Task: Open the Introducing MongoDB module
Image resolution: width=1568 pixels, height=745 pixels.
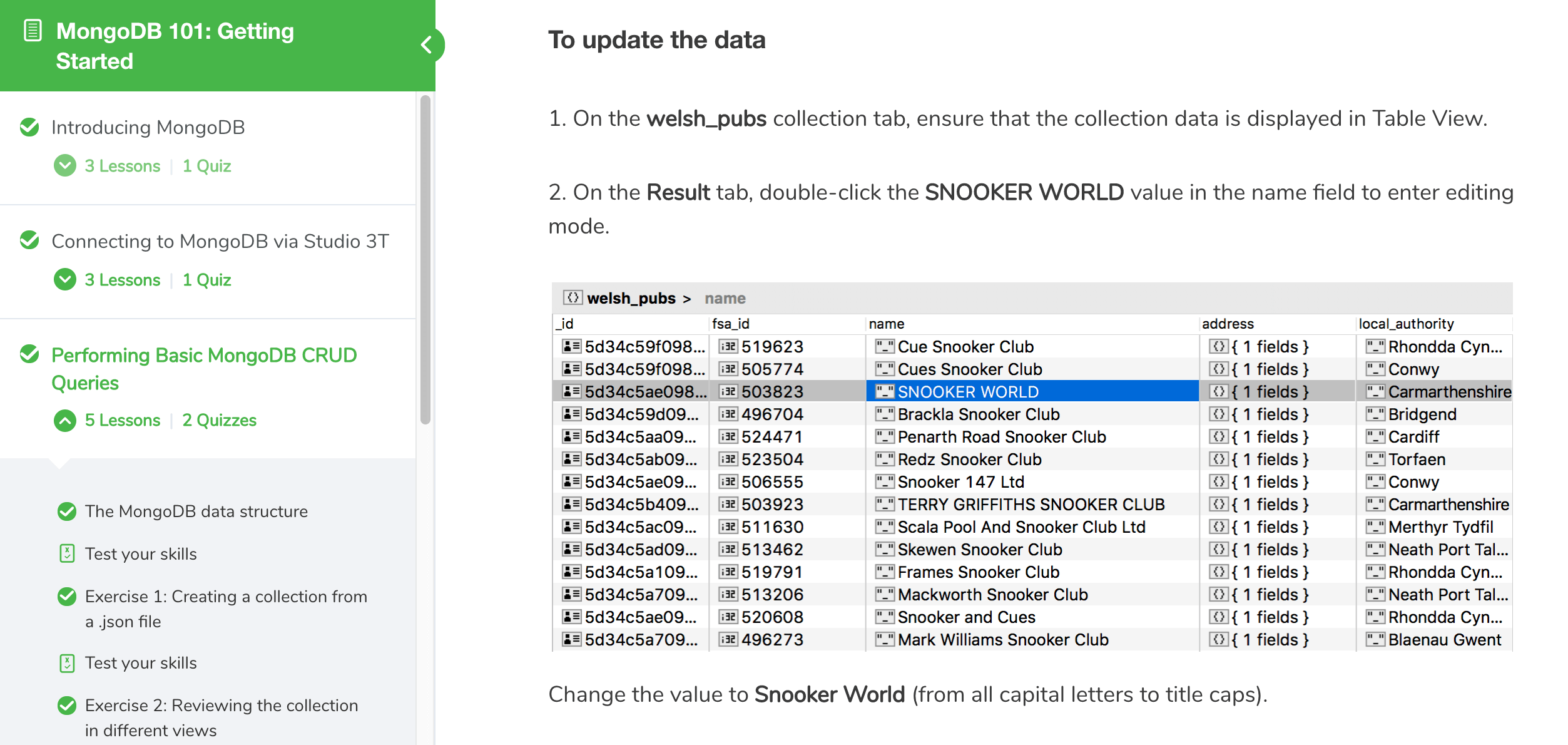Action: (148, 127)
